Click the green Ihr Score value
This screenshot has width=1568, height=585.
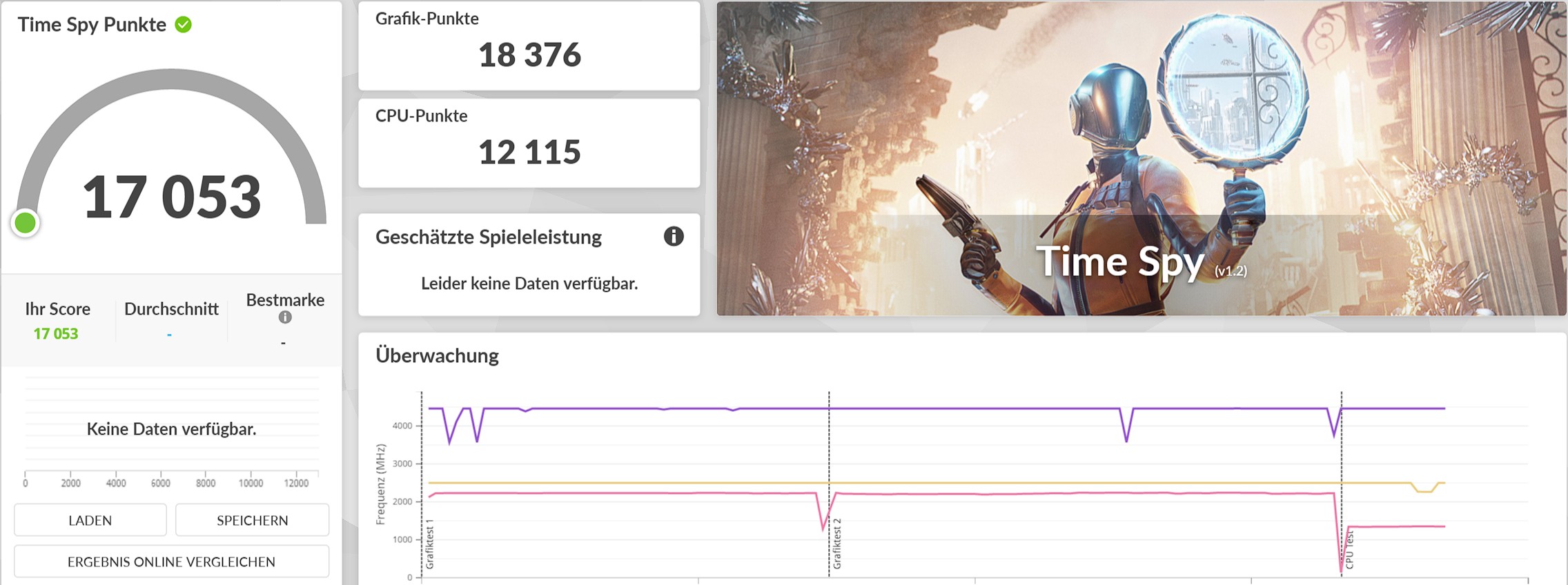tap(56, 334)
